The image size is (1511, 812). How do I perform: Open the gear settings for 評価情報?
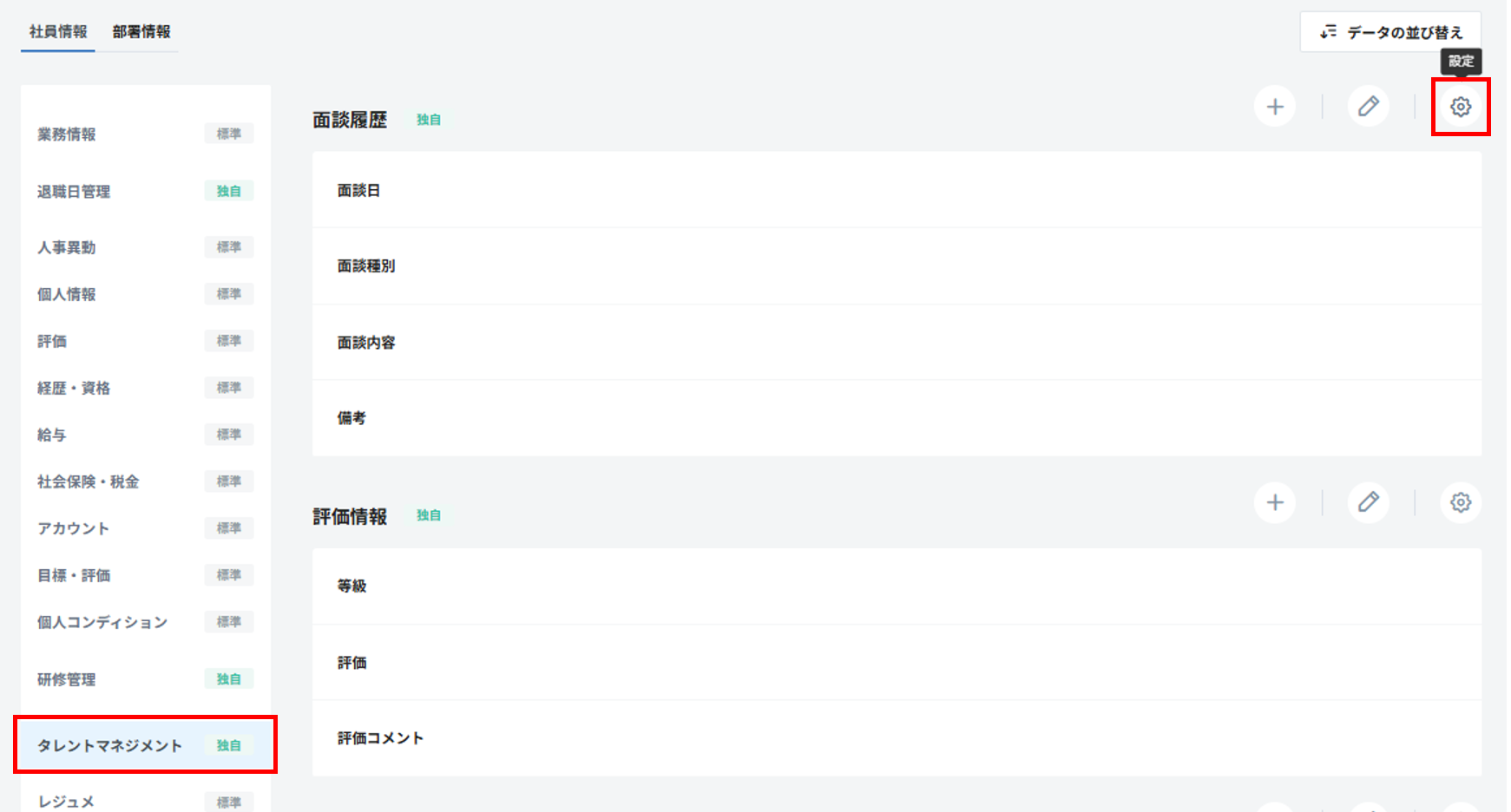(x=1461, y=502)
